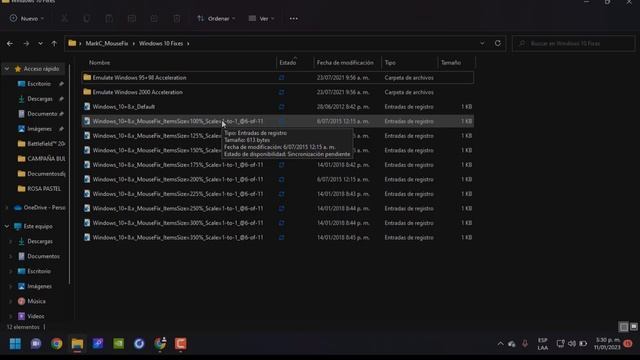Click the battery tray icon

tap(583, 344)
